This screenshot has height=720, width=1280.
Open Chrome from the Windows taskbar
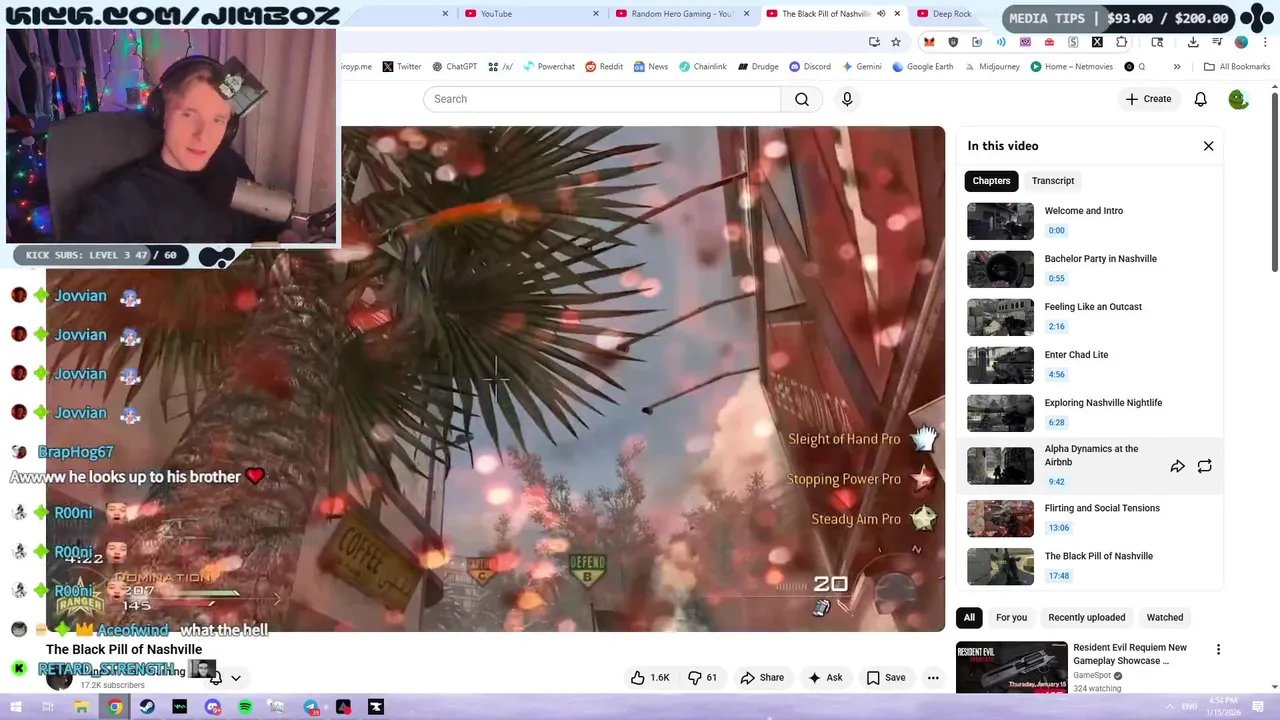(115, 707)
